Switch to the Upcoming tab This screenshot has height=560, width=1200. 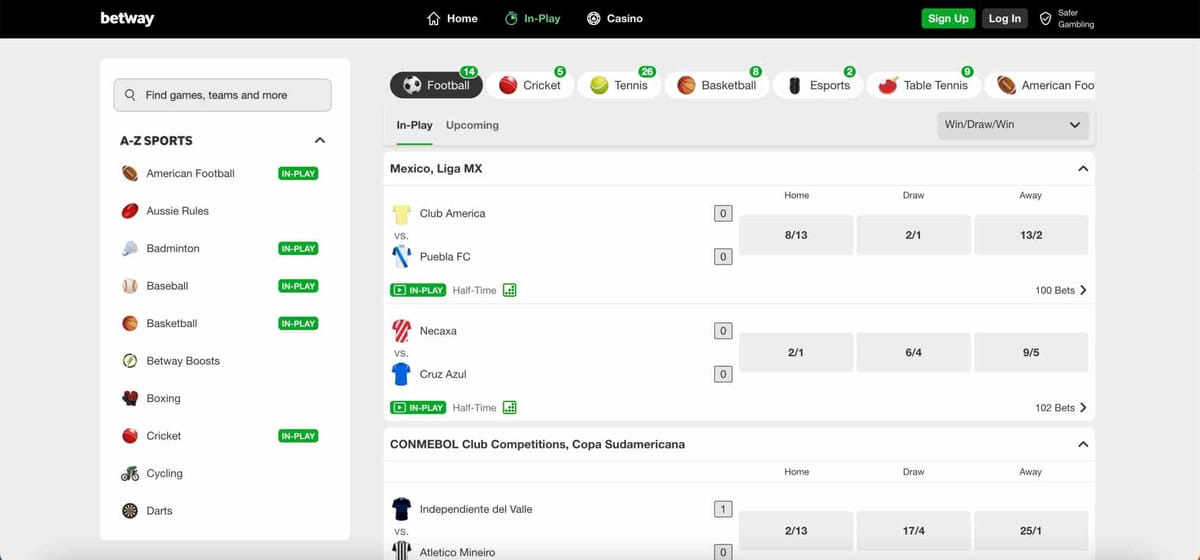tap(472, 125)
